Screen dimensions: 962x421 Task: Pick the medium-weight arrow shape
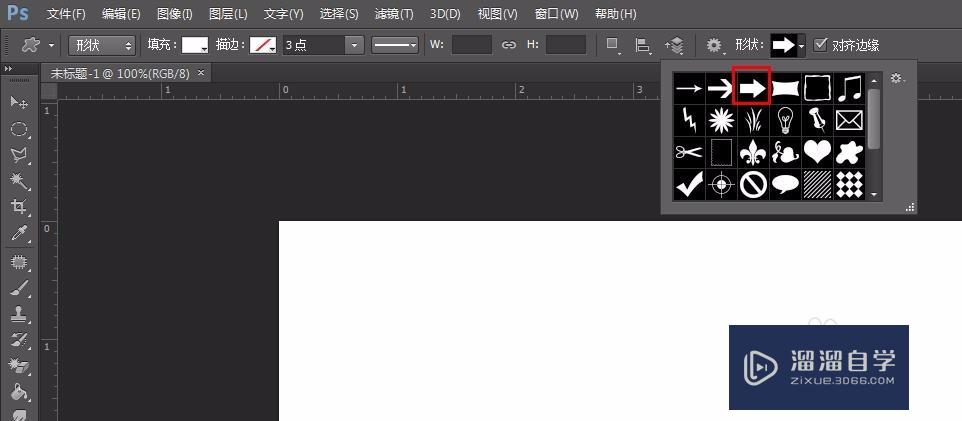coord(721,89)
